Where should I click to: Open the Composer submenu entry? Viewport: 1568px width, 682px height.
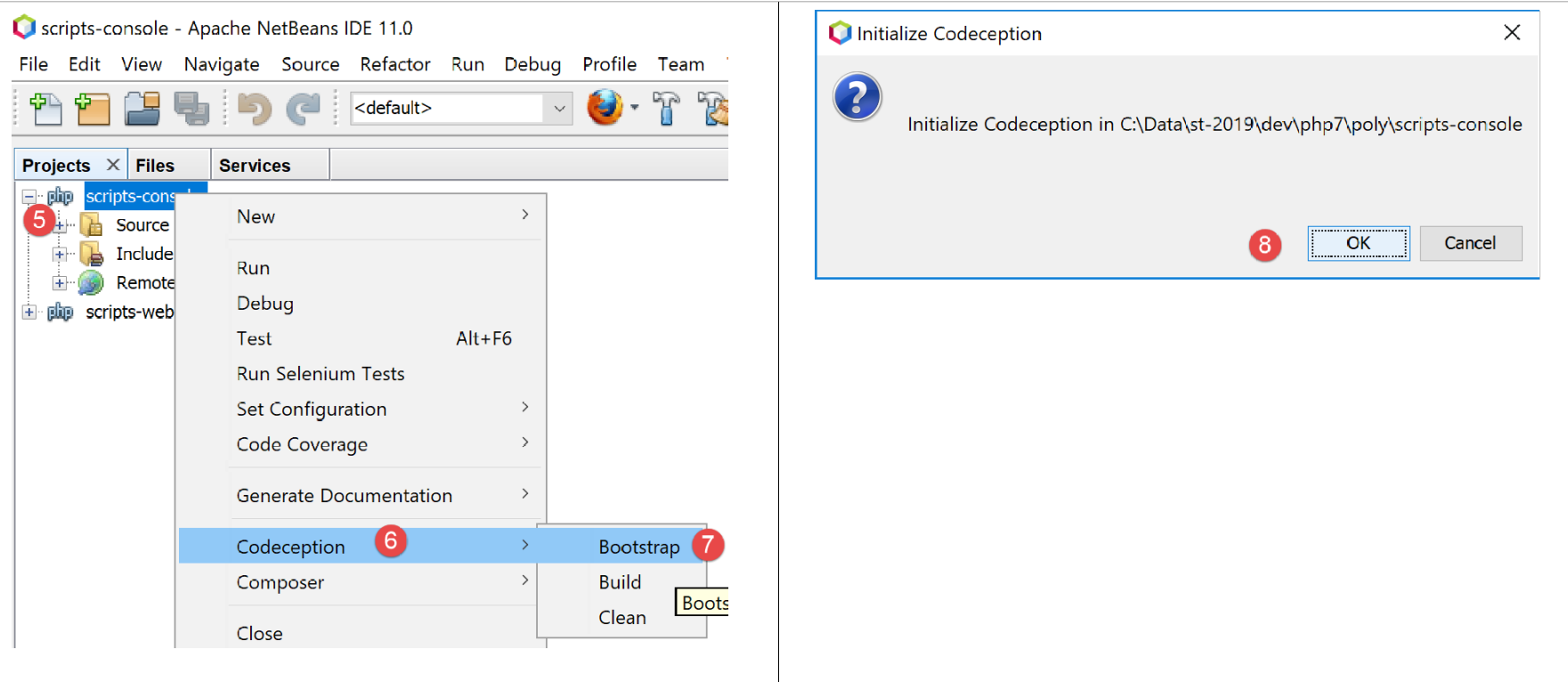tap(280, 582)
